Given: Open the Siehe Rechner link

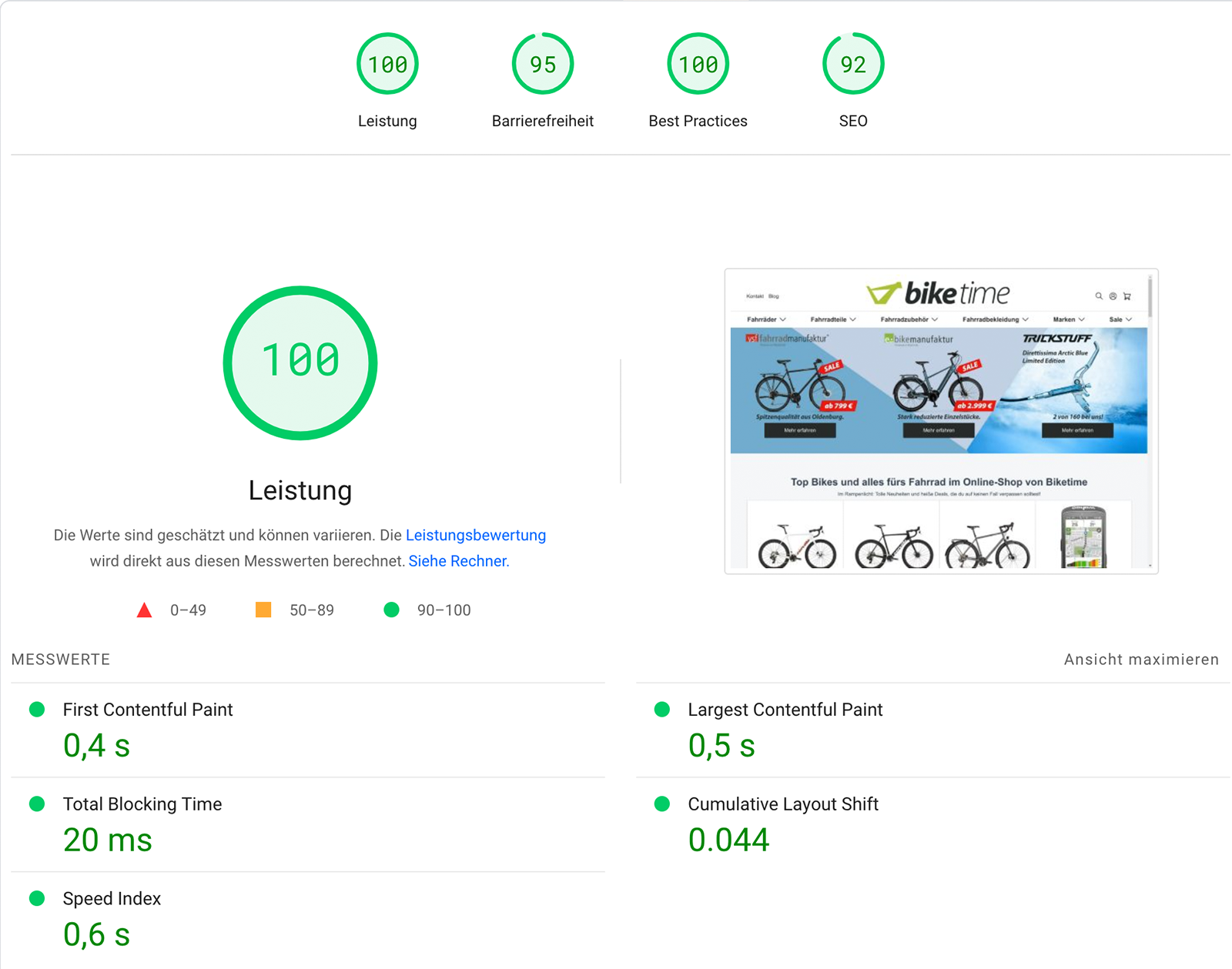Looking at the screenshot, I should click(458, 561).
